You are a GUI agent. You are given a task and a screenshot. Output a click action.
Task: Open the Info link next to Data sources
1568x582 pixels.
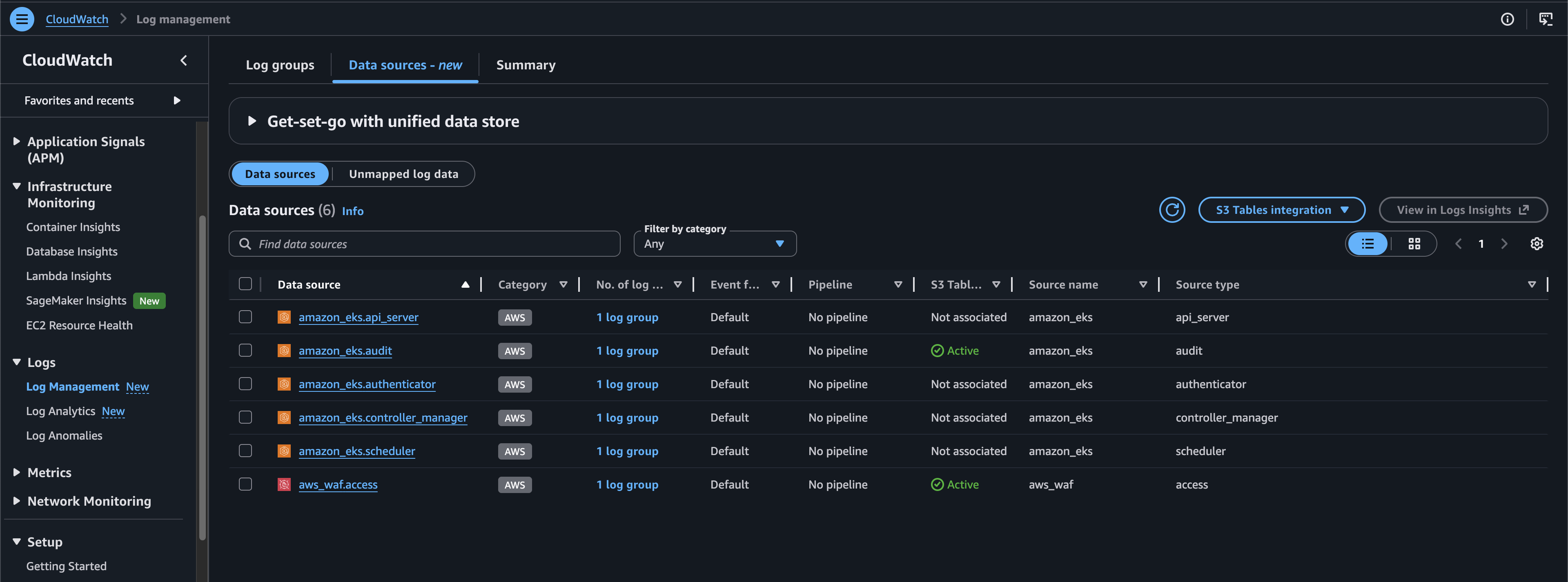pos(352,211)
